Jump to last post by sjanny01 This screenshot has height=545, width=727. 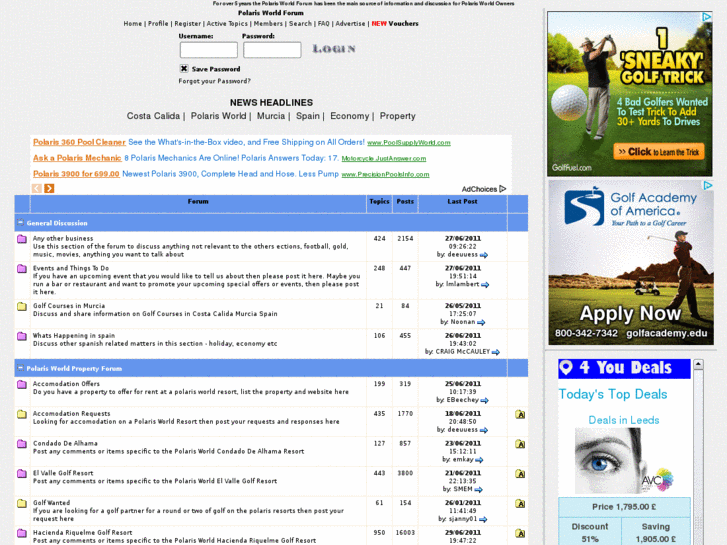coord(483,519)
